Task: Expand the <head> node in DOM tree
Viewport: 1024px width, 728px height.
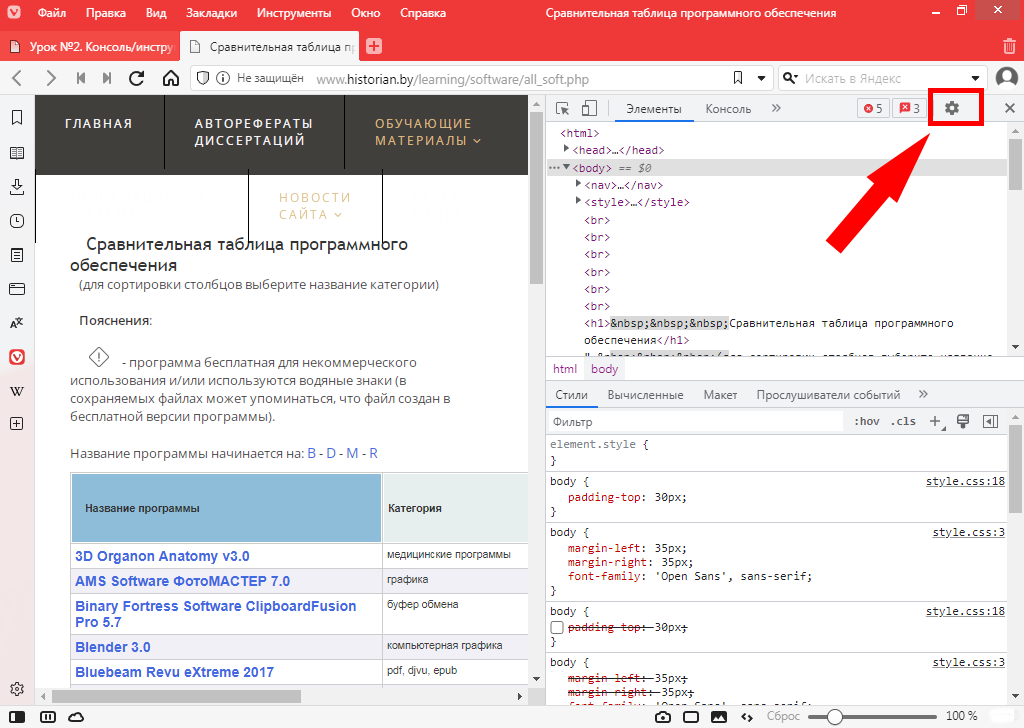Action: [566, 149]
